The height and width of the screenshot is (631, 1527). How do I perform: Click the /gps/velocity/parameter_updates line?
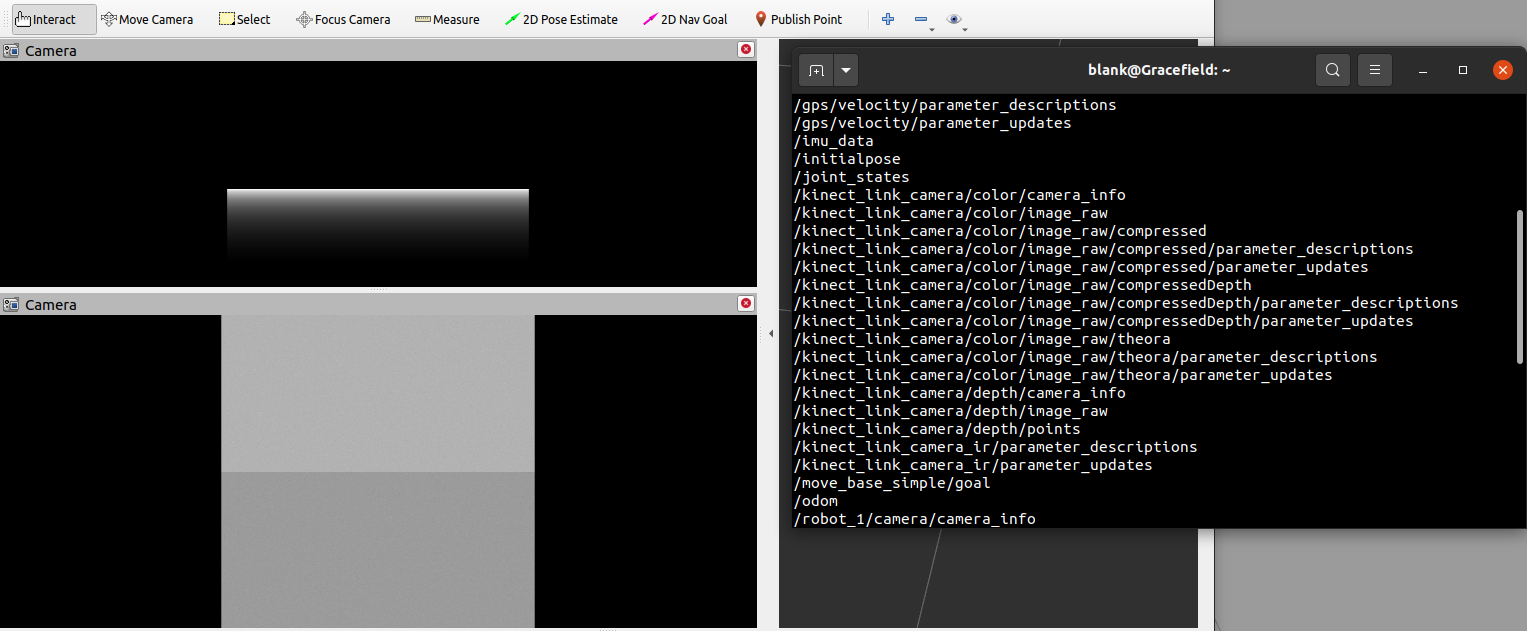click(x=932, y=123)
